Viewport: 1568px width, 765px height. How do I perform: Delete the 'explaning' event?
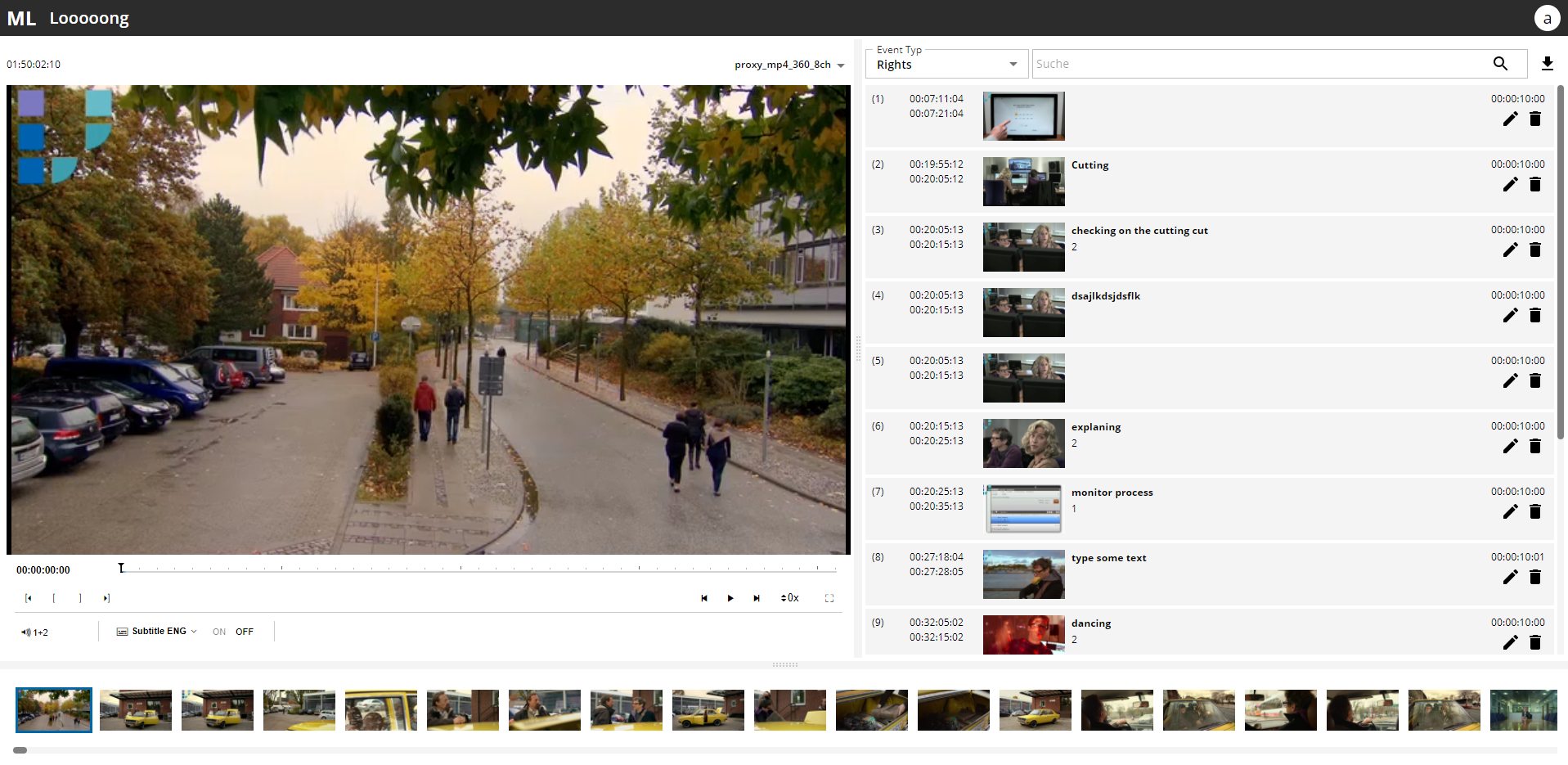pos(1535,446)
